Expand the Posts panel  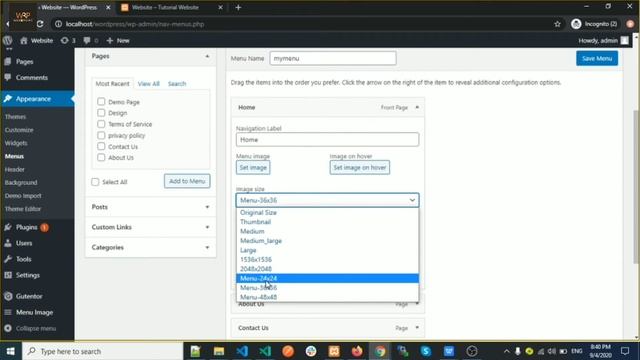pyautogui.click(x=207, y=207)
